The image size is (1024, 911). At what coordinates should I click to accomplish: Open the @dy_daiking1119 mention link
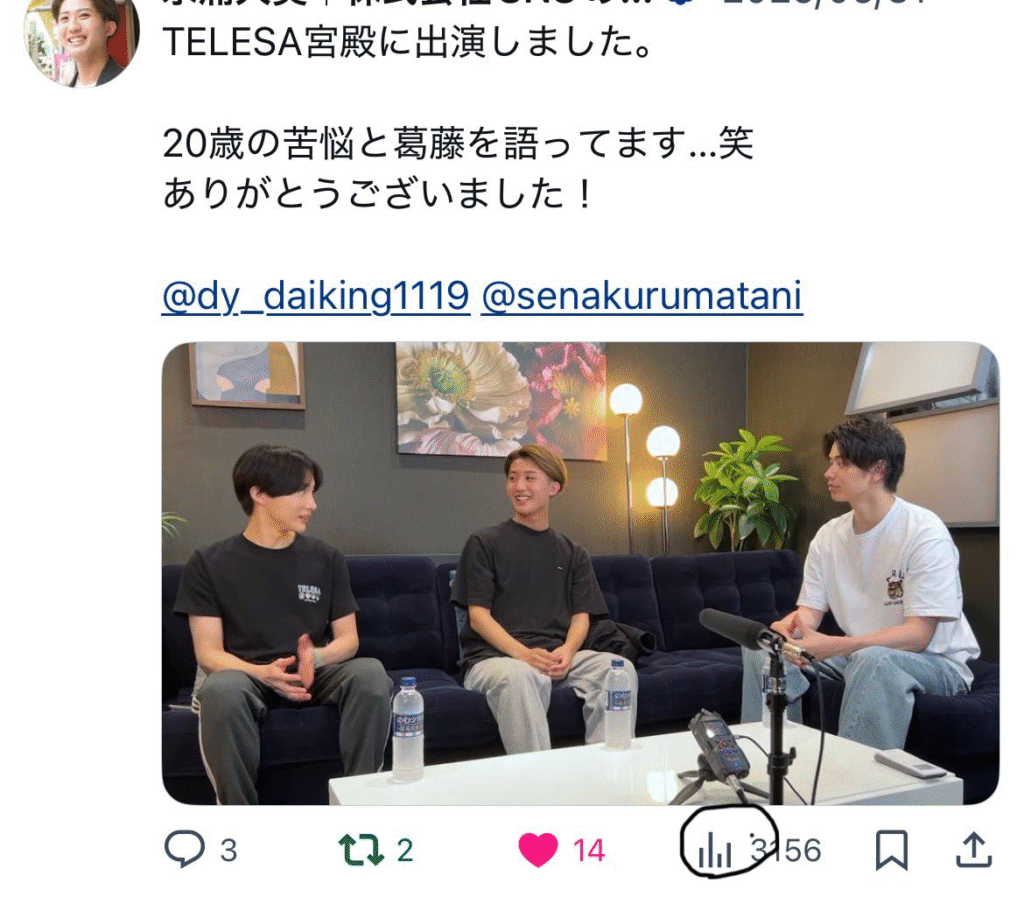[316, 296]
